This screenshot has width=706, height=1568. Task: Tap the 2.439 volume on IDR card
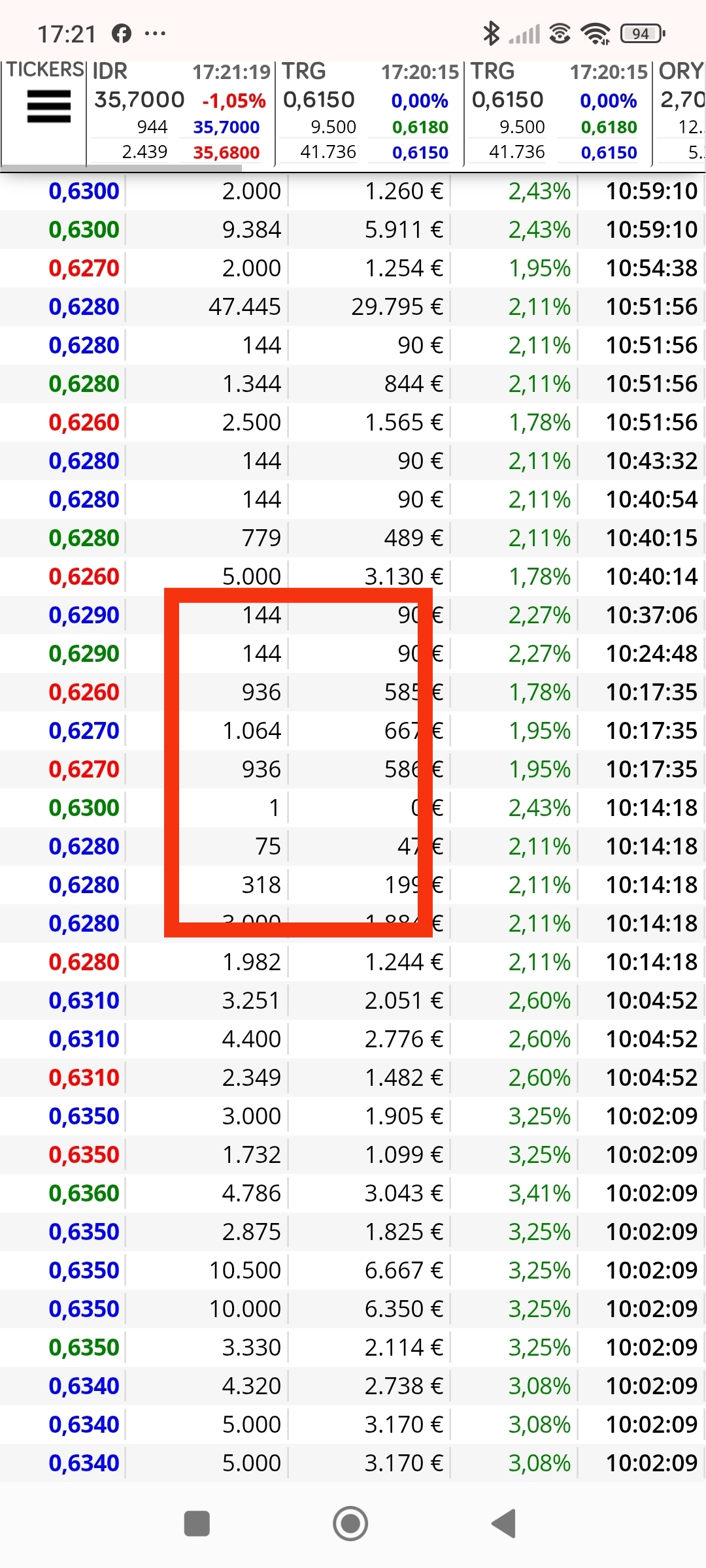tap(144, 152)
